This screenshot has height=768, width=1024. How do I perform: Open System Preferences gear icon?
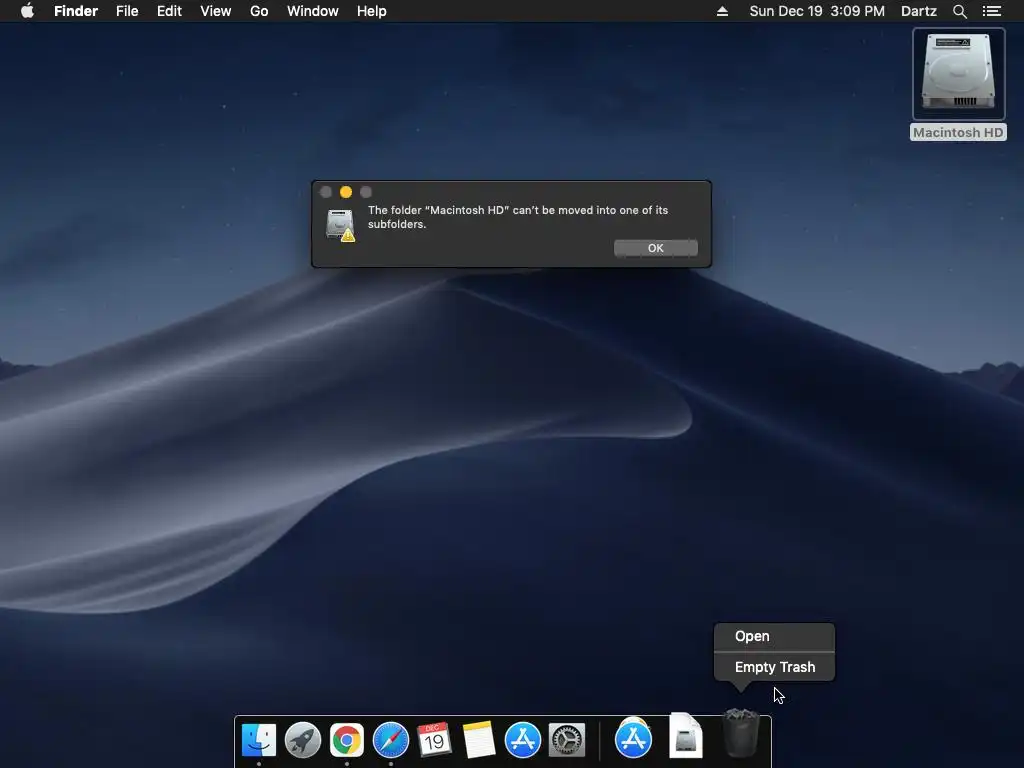pos(567,740)
